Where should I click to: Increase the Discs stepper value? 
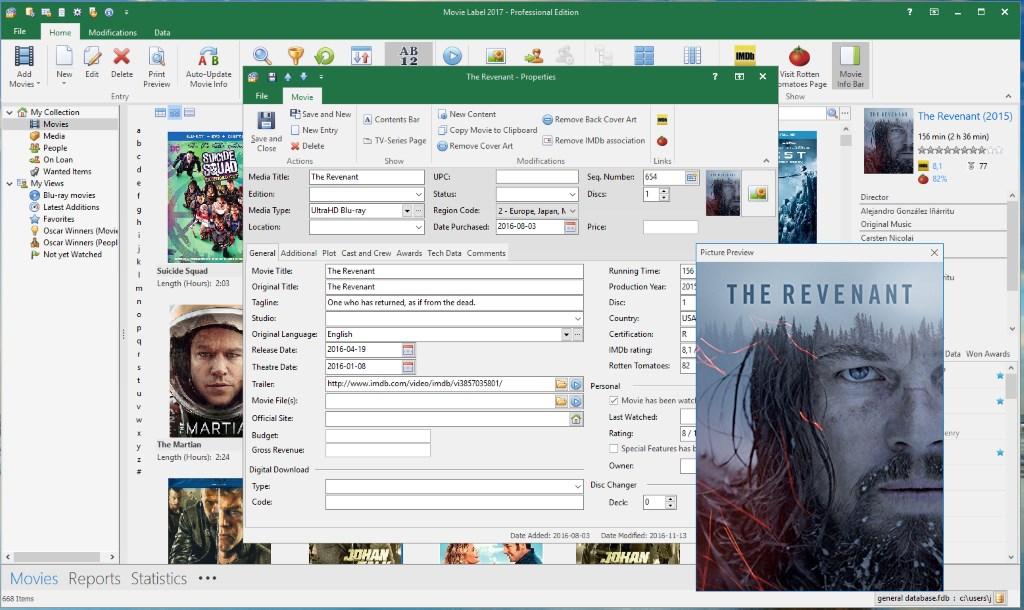(x=664, y=191)
